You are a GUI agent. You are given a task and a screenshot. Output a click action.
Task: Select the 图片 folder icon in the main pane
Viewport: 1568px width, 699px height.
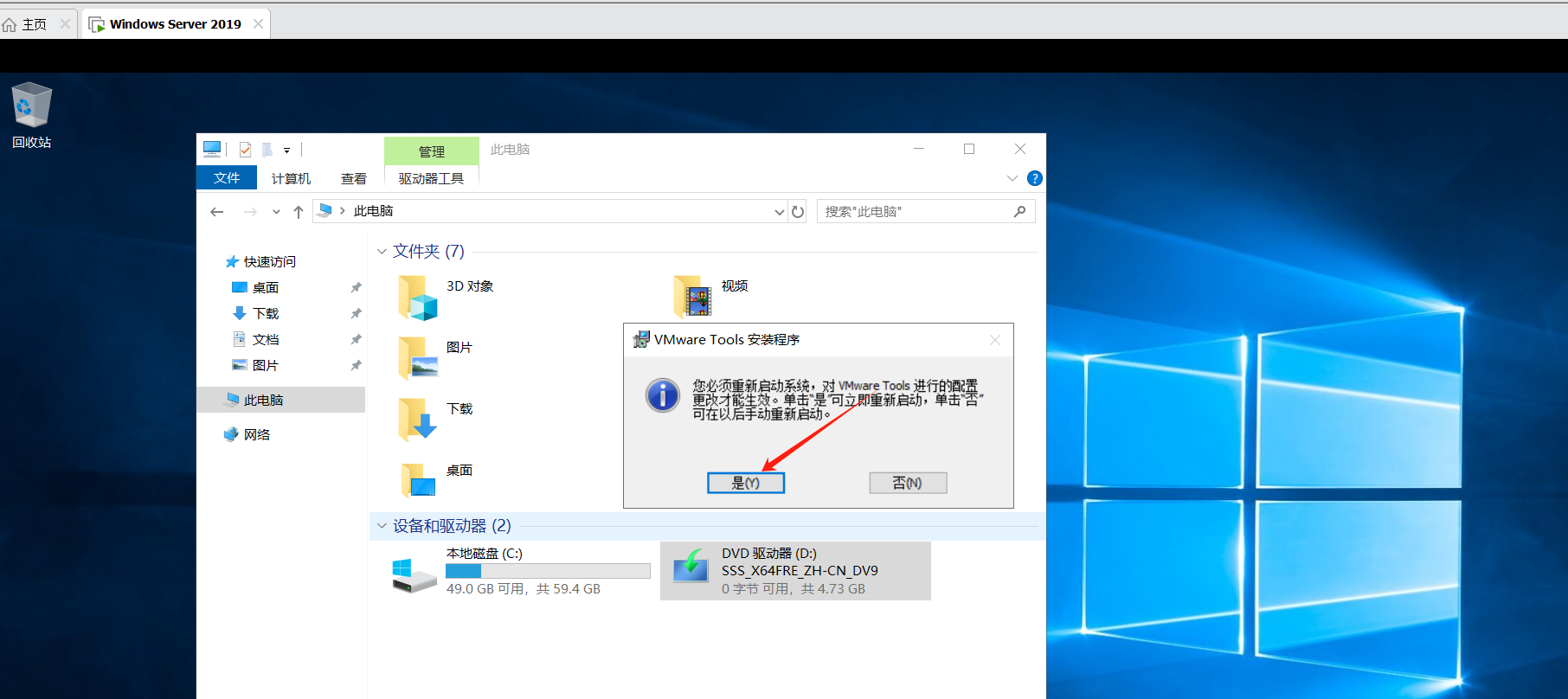coord(418,358)
